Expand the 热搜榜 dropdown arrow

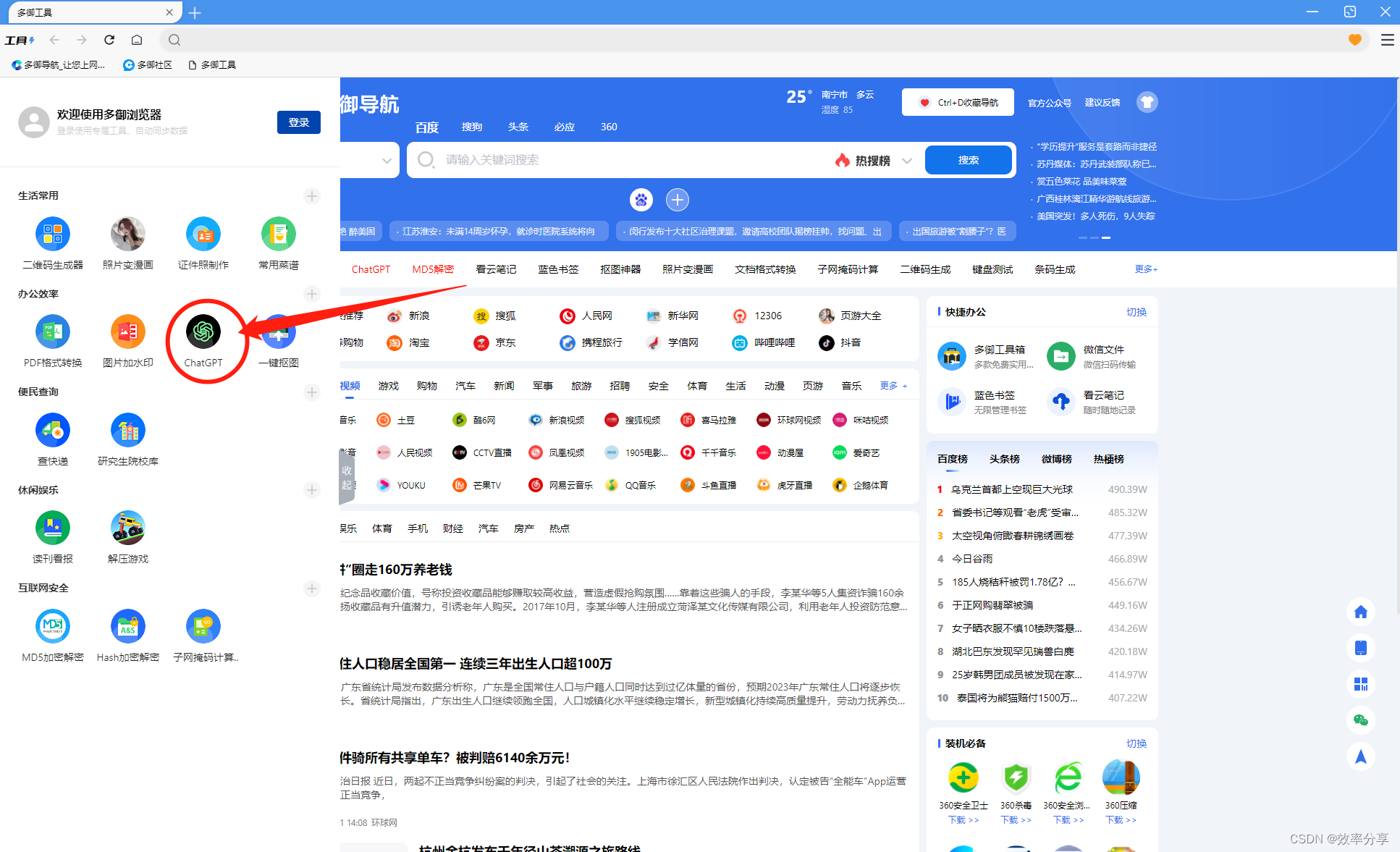pos(907,161)
